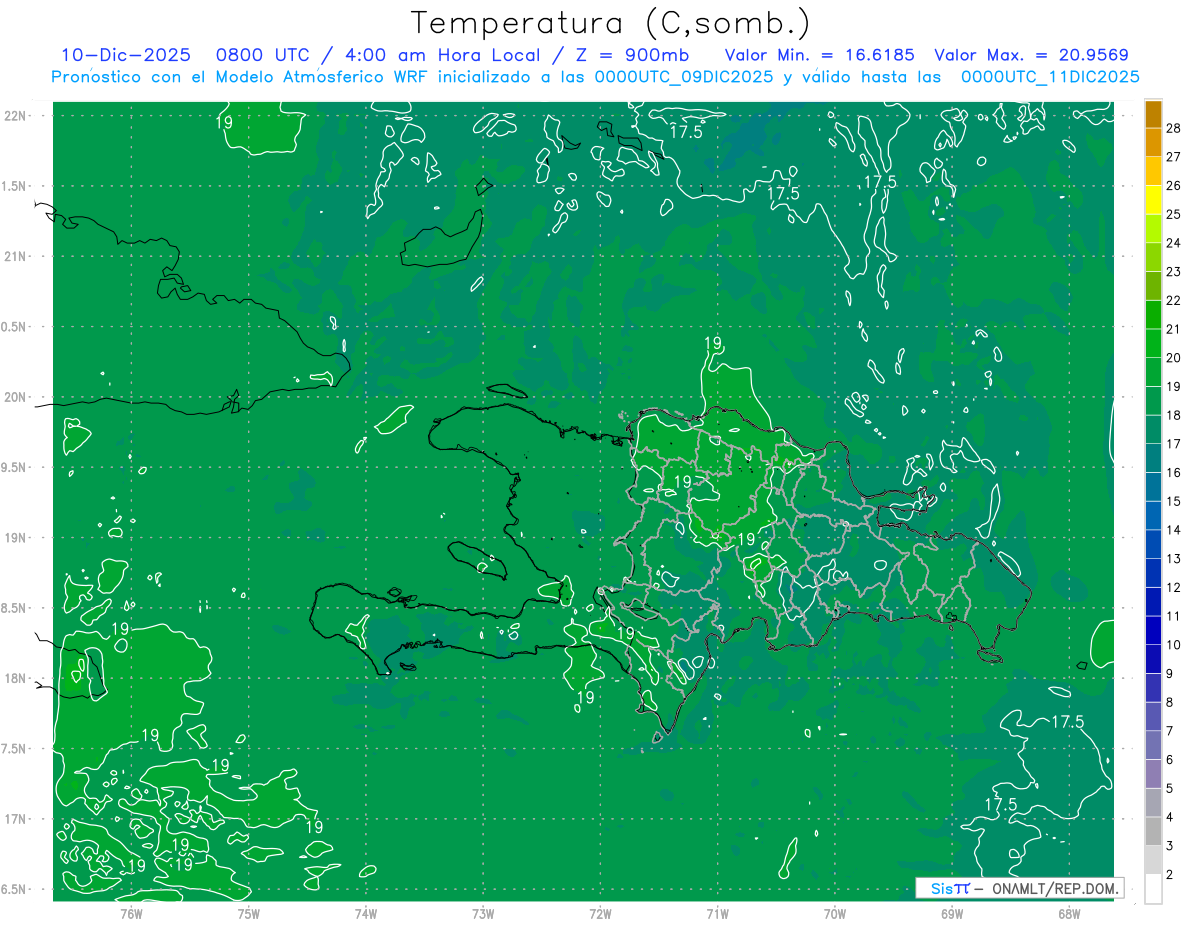Click the brown swatch above the 28 label
Screen dimensions: 1200x927
1153,114
